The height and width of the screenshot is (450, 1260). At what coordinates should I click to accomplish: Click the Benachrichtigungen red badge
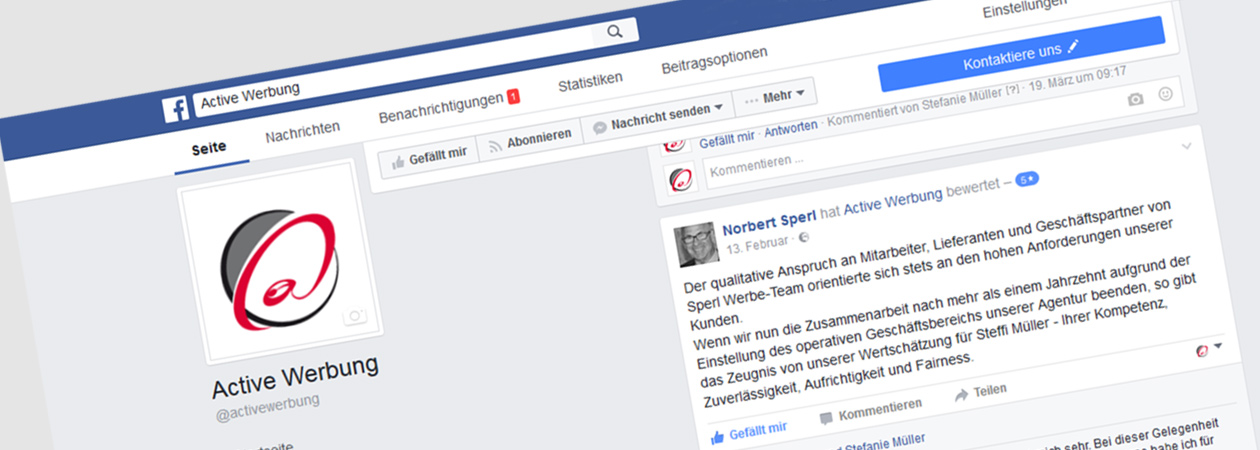(x=514, y=96)
